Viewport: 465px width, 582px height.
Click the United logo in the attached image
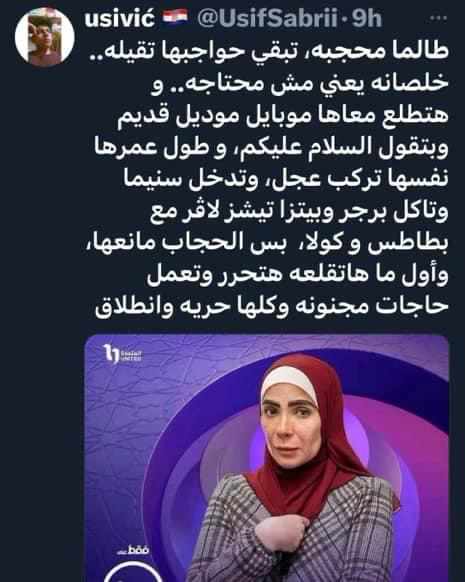(122, 354)
